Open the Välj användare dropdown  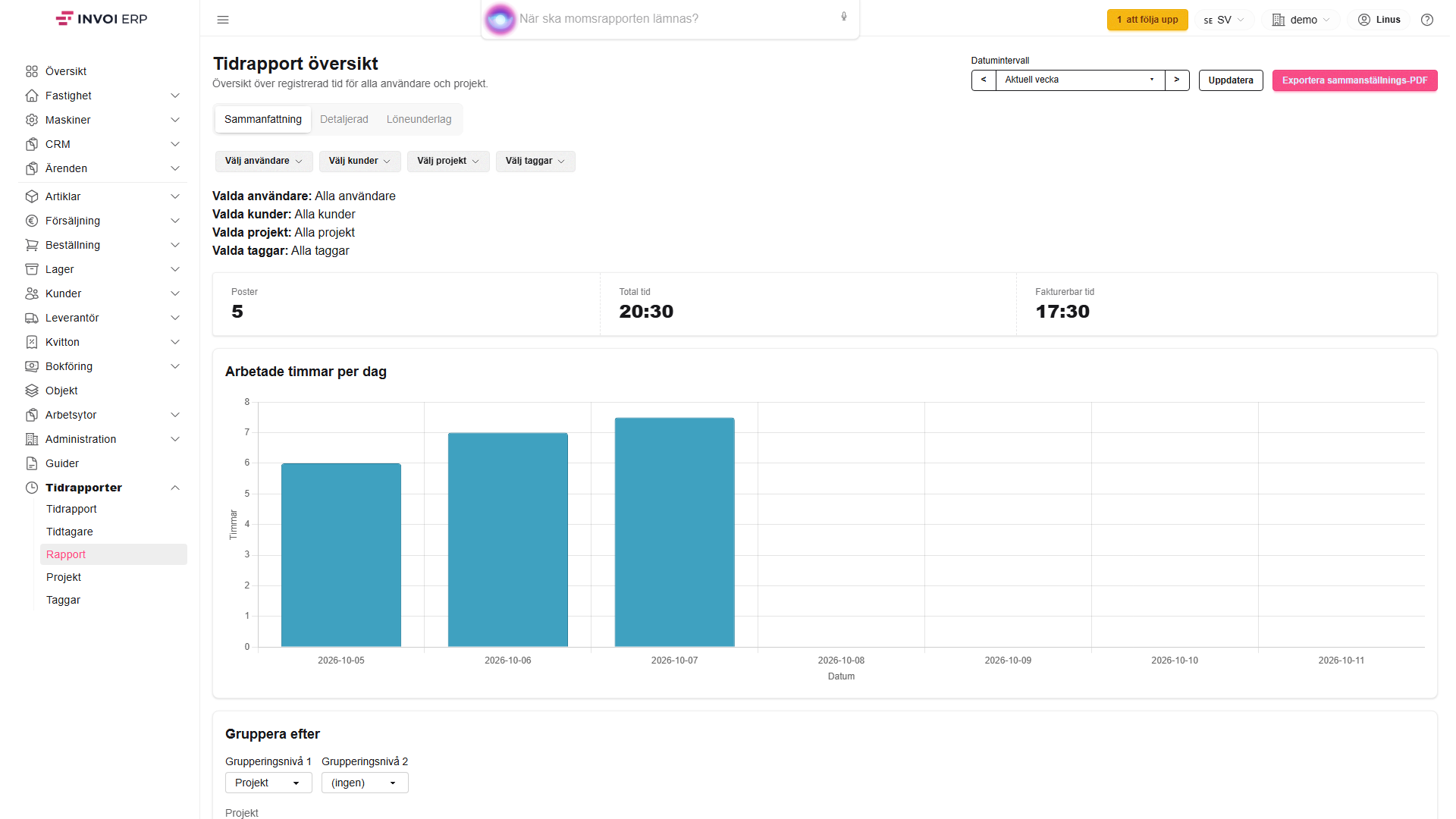coord(264,161)
